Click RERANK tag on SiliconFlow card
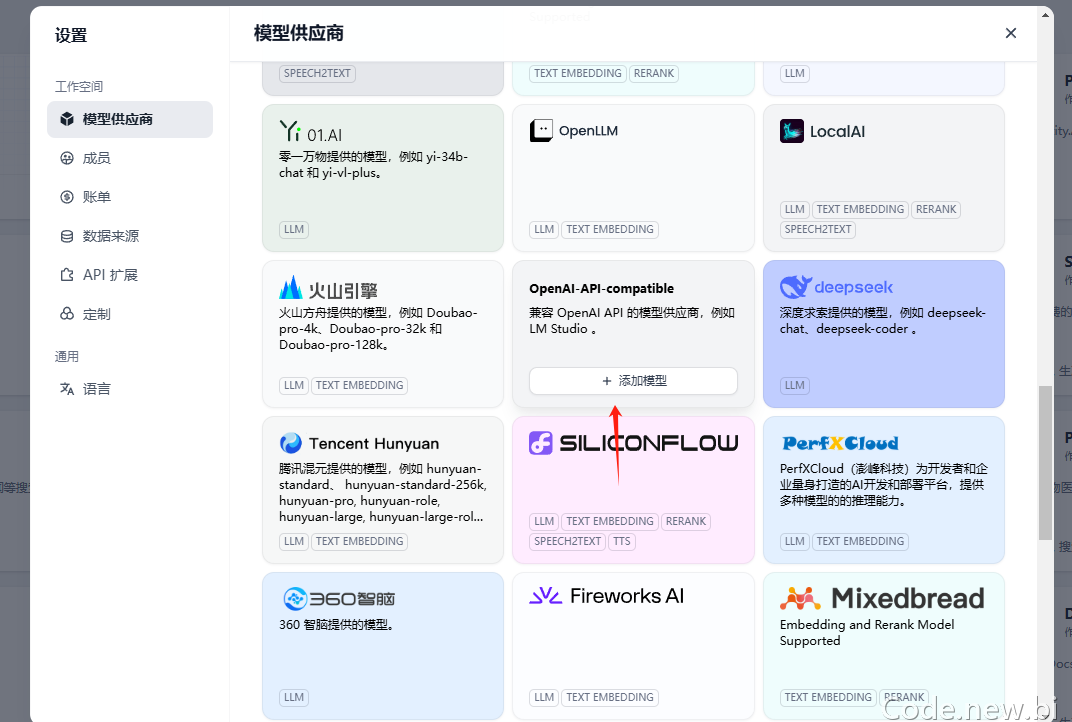This screenshot has height=722, width=1072. [x=686, y=522]
